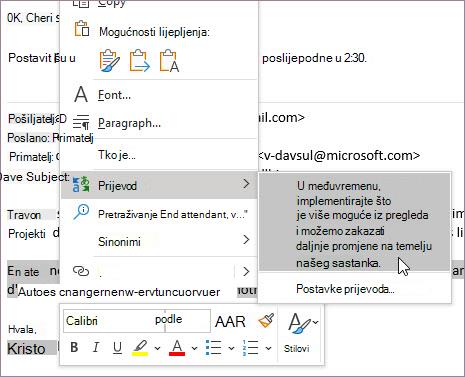Expand the Prijevod submenu arrow

click(246, 184)
